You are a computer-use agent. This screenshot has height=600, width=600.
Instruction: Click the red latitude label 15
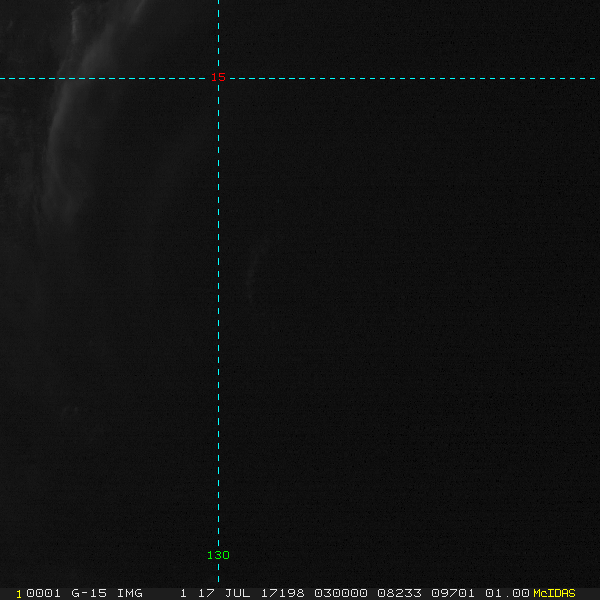218,78
